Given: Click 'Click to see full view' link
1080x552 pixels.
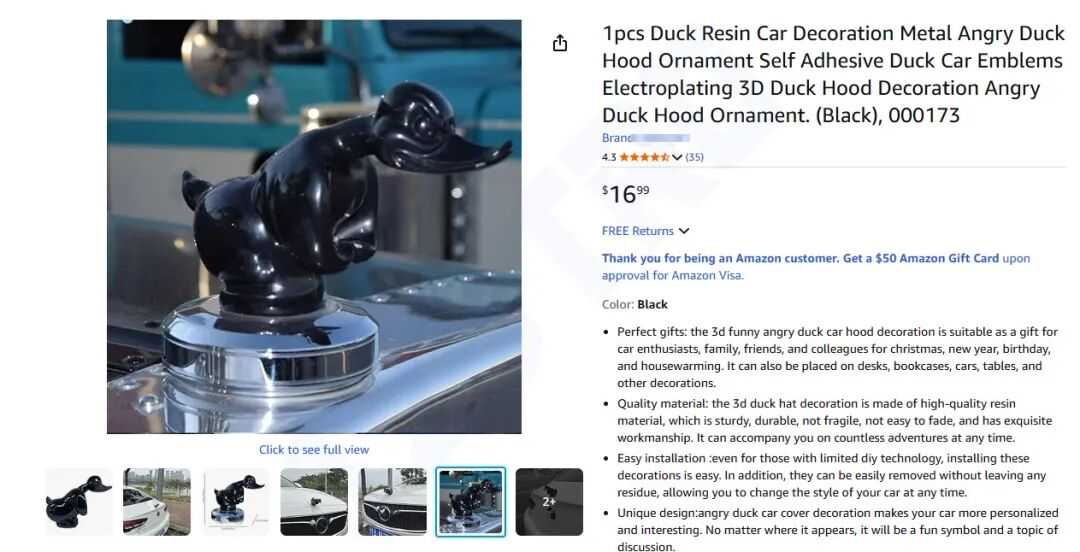Looking at the screenshot, I should tap(314, 449).
